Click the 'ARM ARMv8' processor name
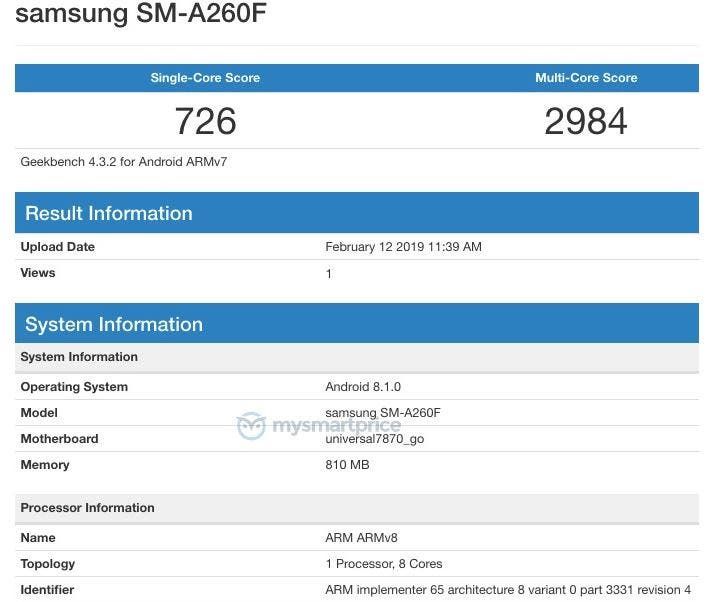723x602 pixels. [x=362, y=537]
